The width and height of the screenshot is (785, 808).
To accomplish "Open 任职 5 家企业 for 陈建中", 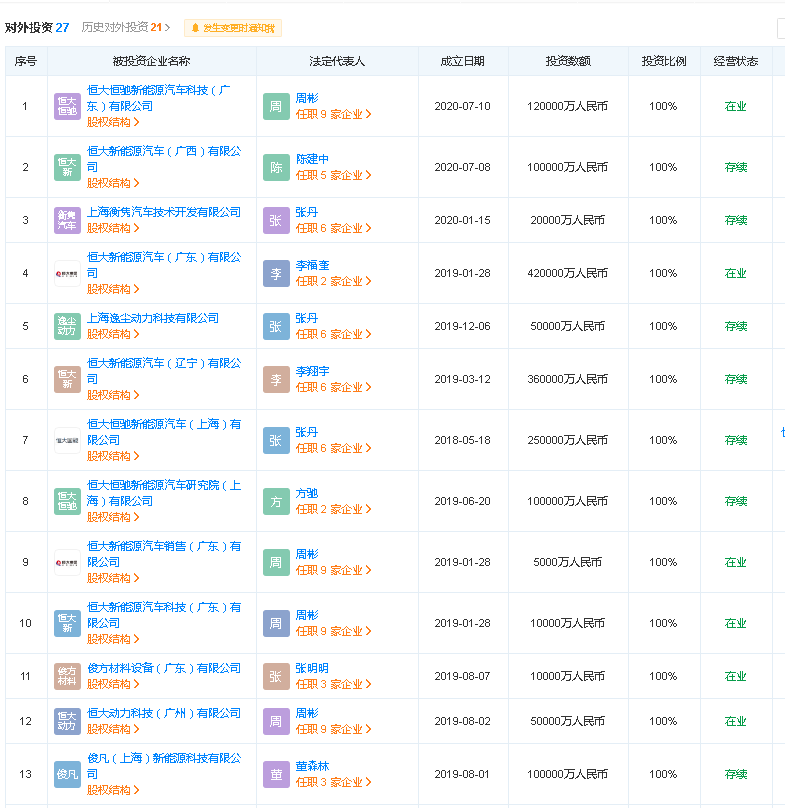I will click(x=333, y=175).
